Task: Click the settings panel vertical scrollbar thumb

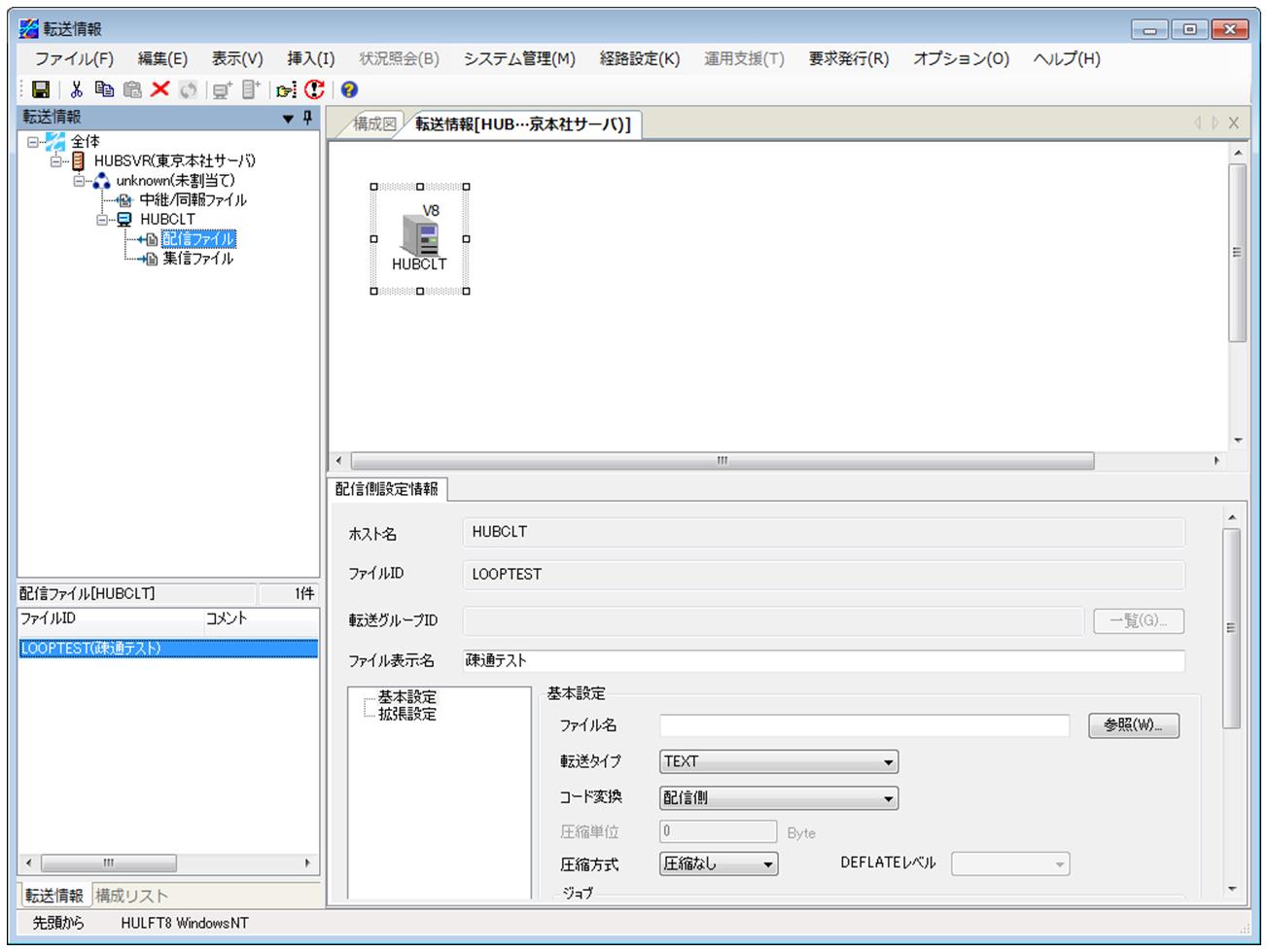Action: (1232, 628)
